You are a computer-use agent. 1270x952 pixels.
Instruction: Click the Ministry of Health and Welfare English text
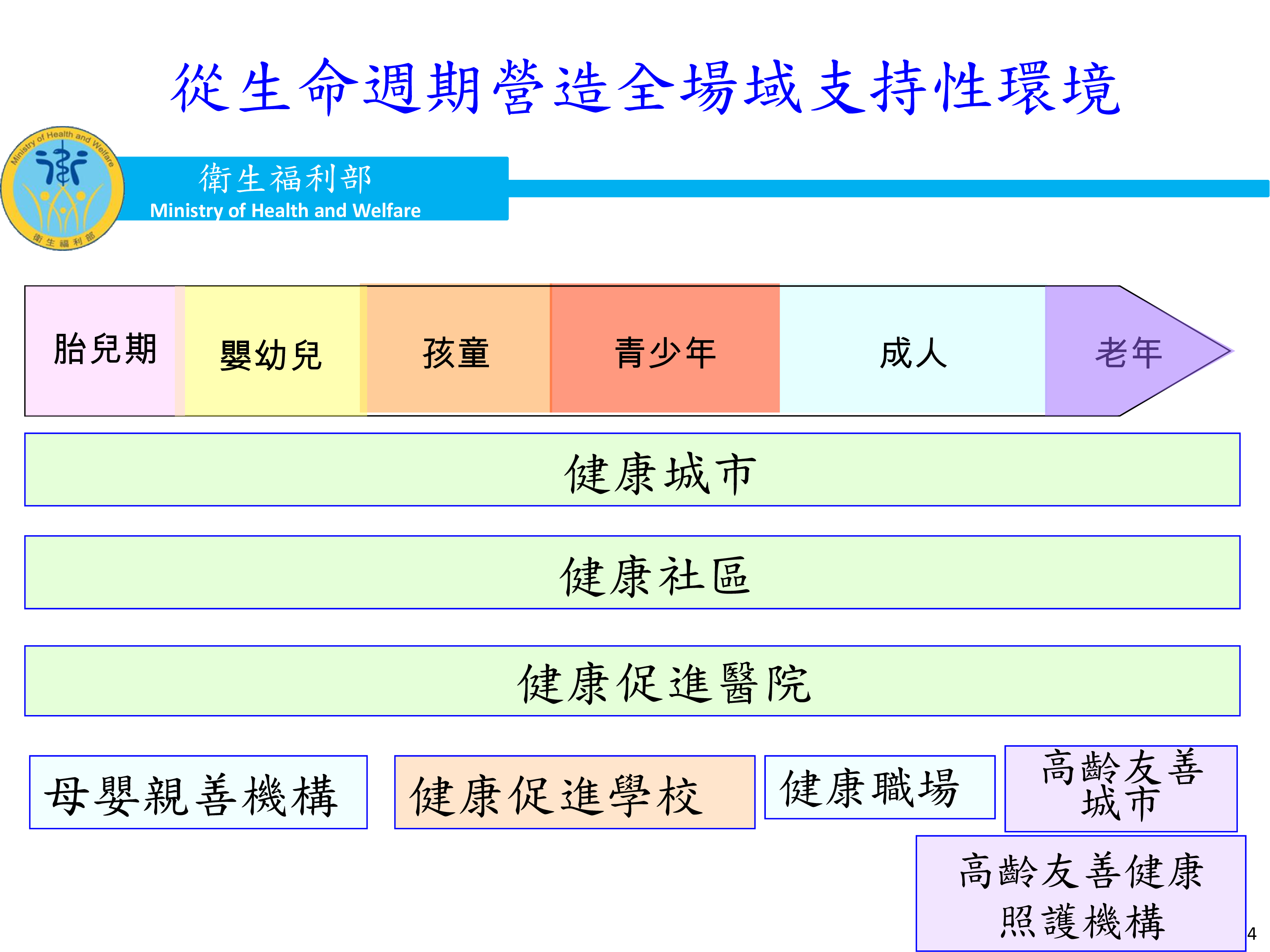285,211
